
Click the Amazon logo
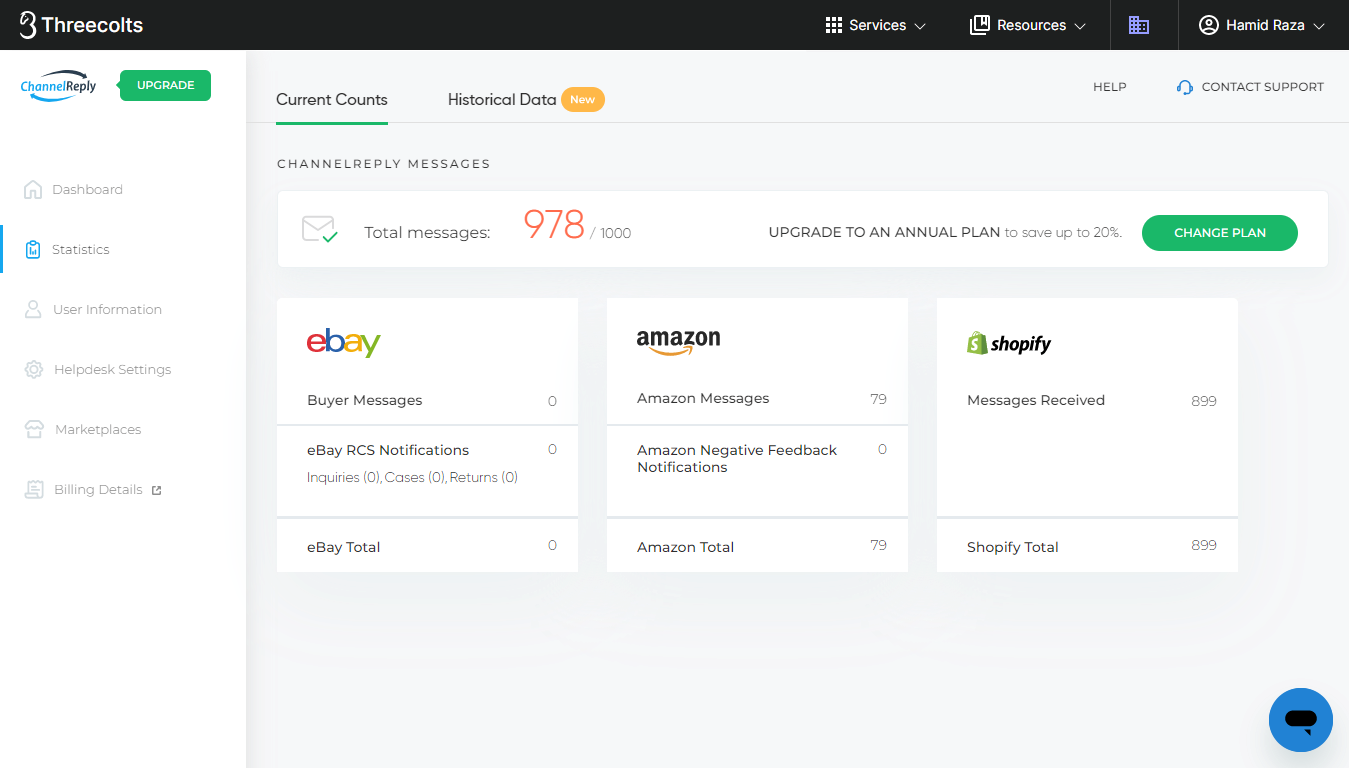pyautogui.click(x=678, y=342)
